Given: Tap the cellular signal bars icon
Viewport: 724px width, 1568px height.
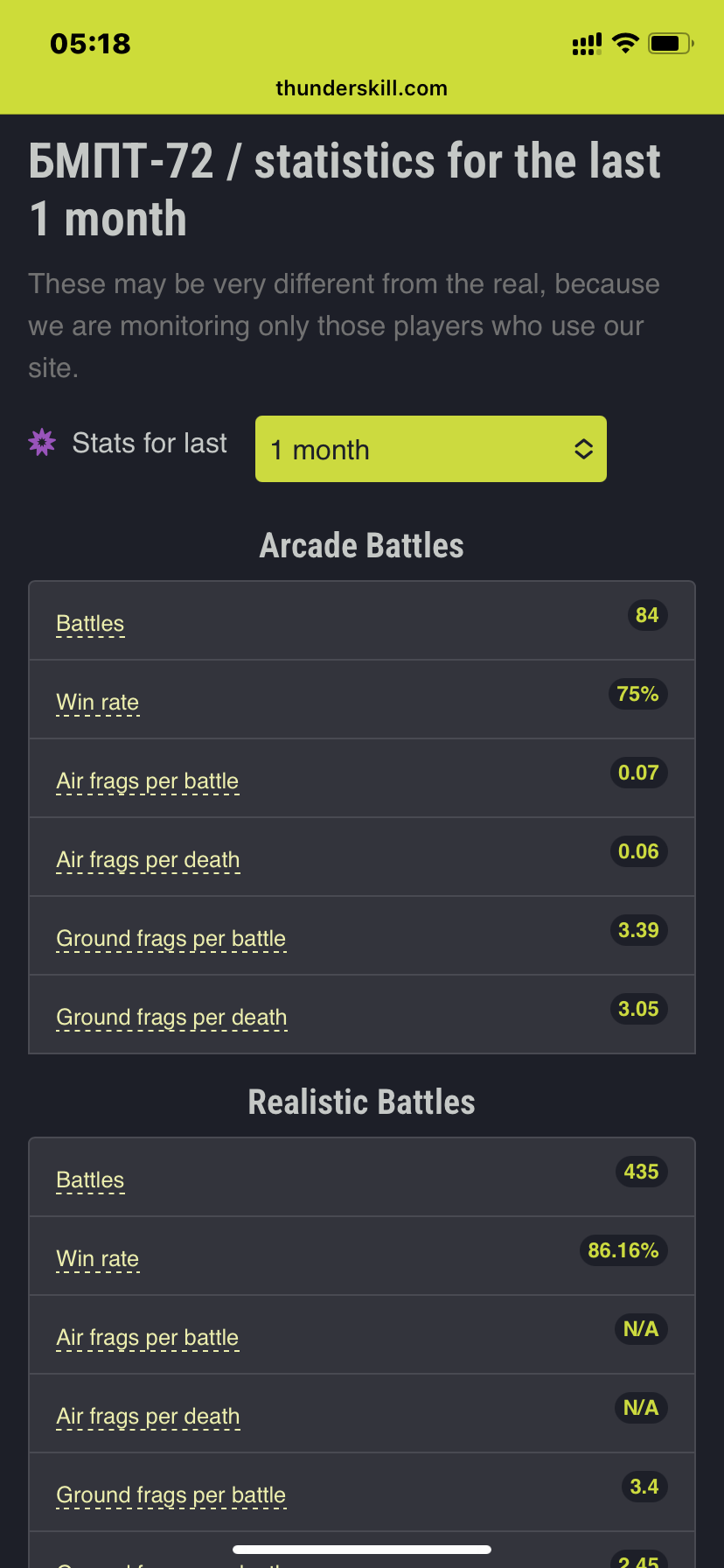Looking at the screenshot, I should click(x=587, y=44).
